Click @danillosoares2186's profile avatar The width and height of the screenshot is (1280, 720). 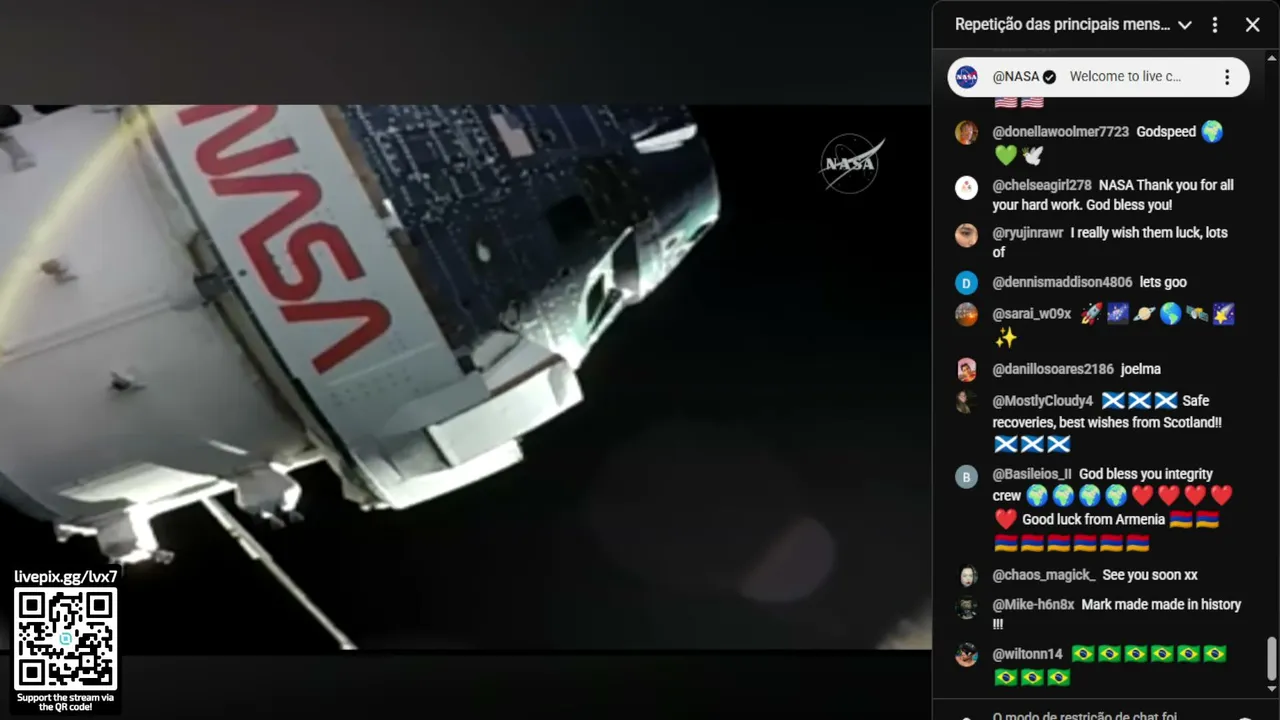[x=966, y=370]
